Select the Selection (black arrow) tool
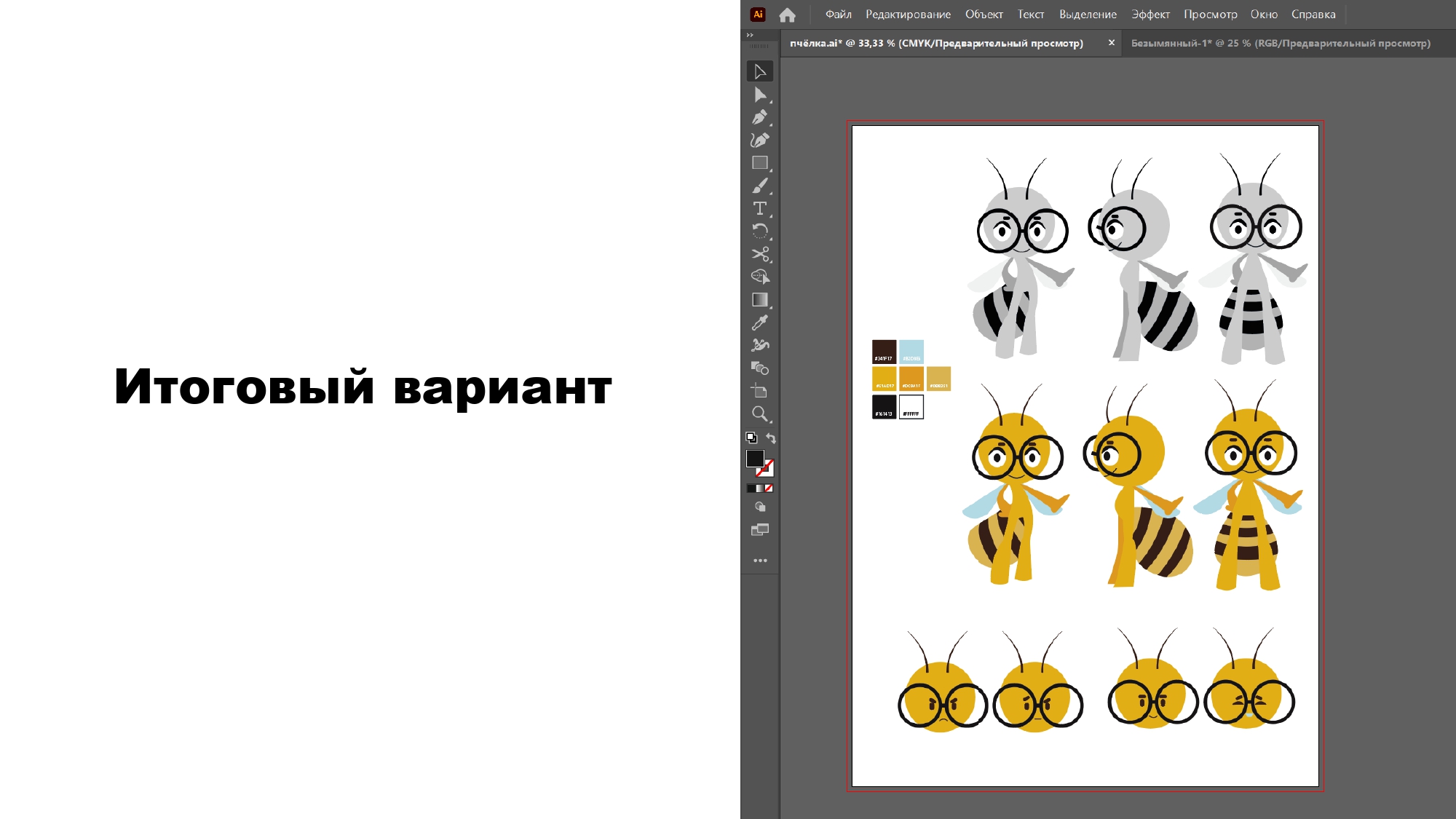1456x819 pixels. [x=759, y=71]
